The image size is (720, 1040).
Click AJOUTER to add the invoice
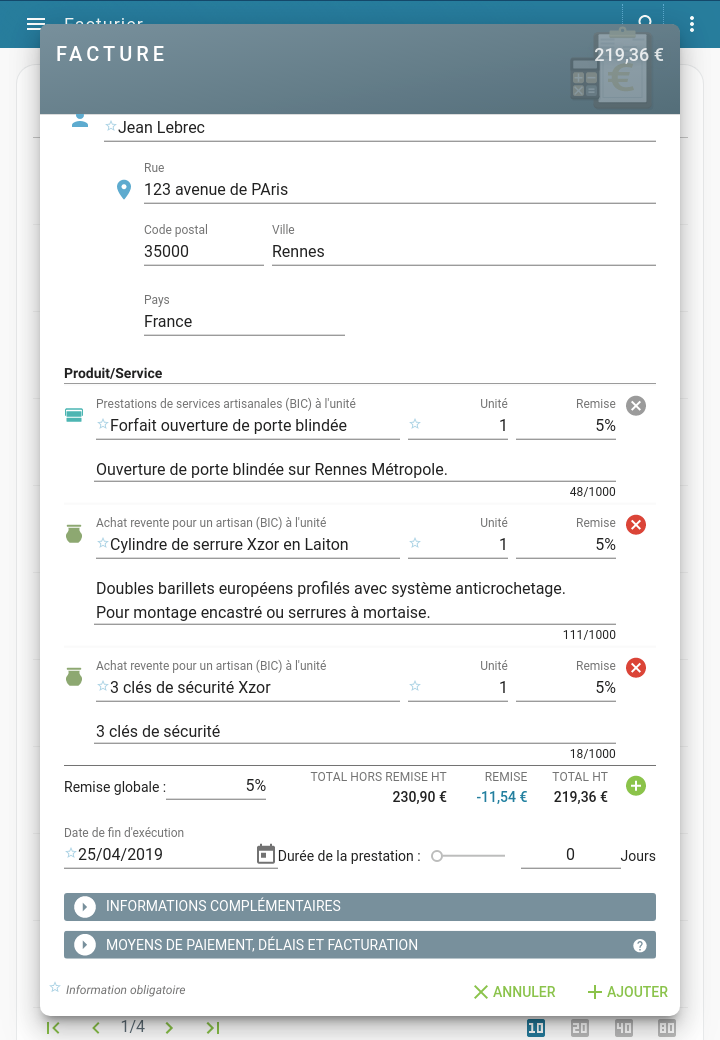pos(628,992)
